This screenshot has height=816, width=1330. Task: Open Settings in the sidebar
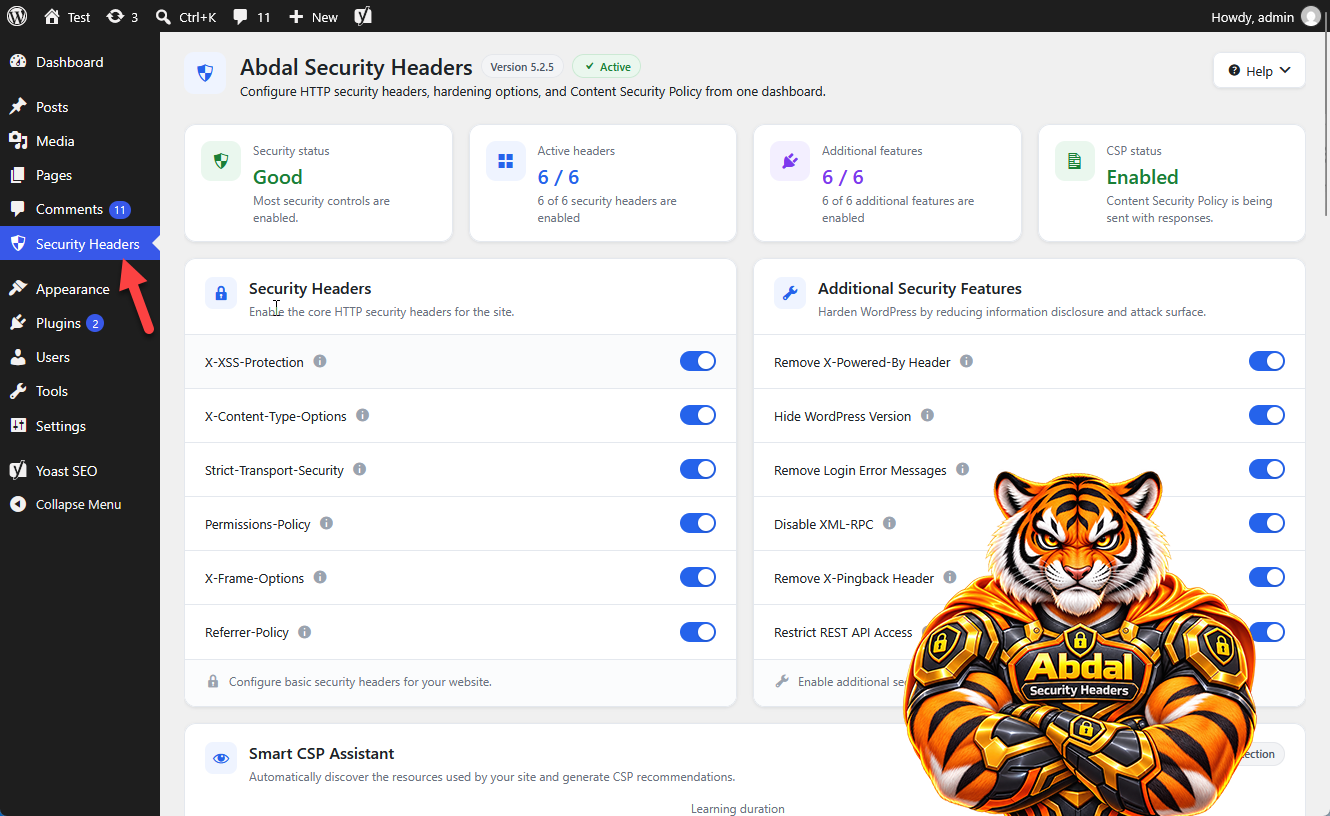click(x=80, y=426)
